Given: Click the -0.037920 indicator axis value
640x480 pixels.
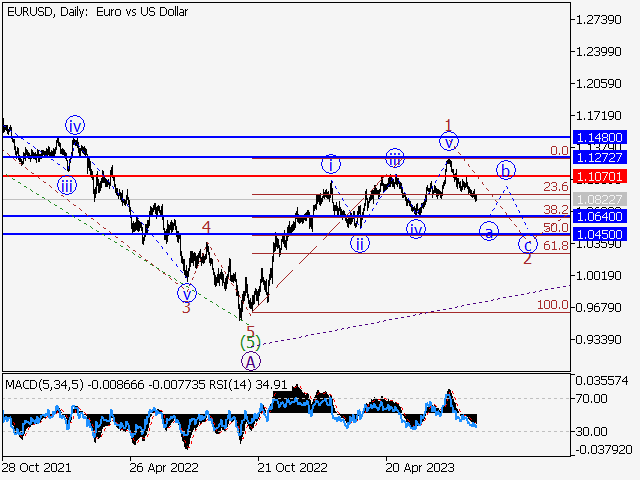Looking at the screenshot, I should [604, 450].
